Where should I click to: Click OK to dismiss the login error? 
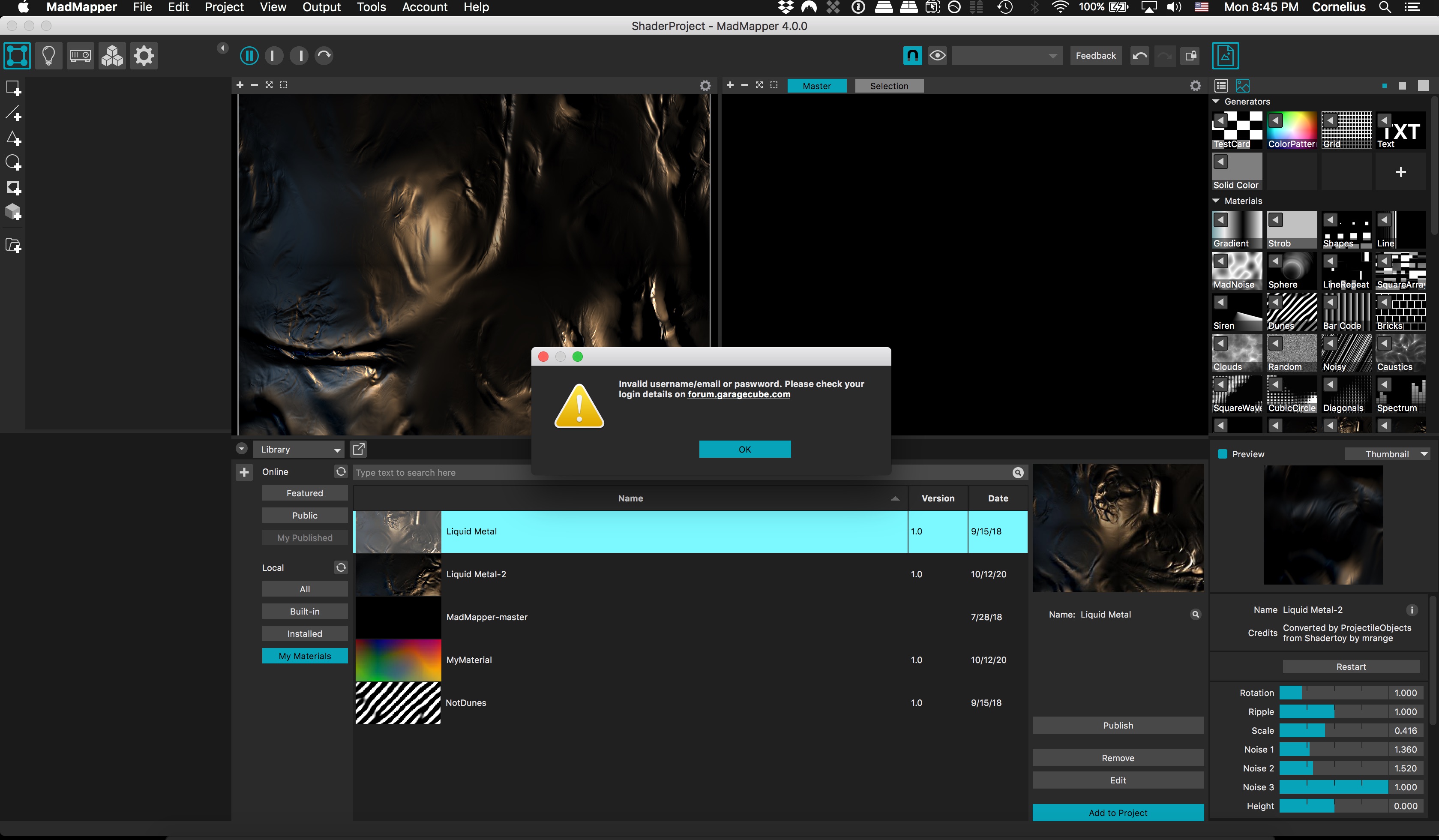[x=744, y=448]
